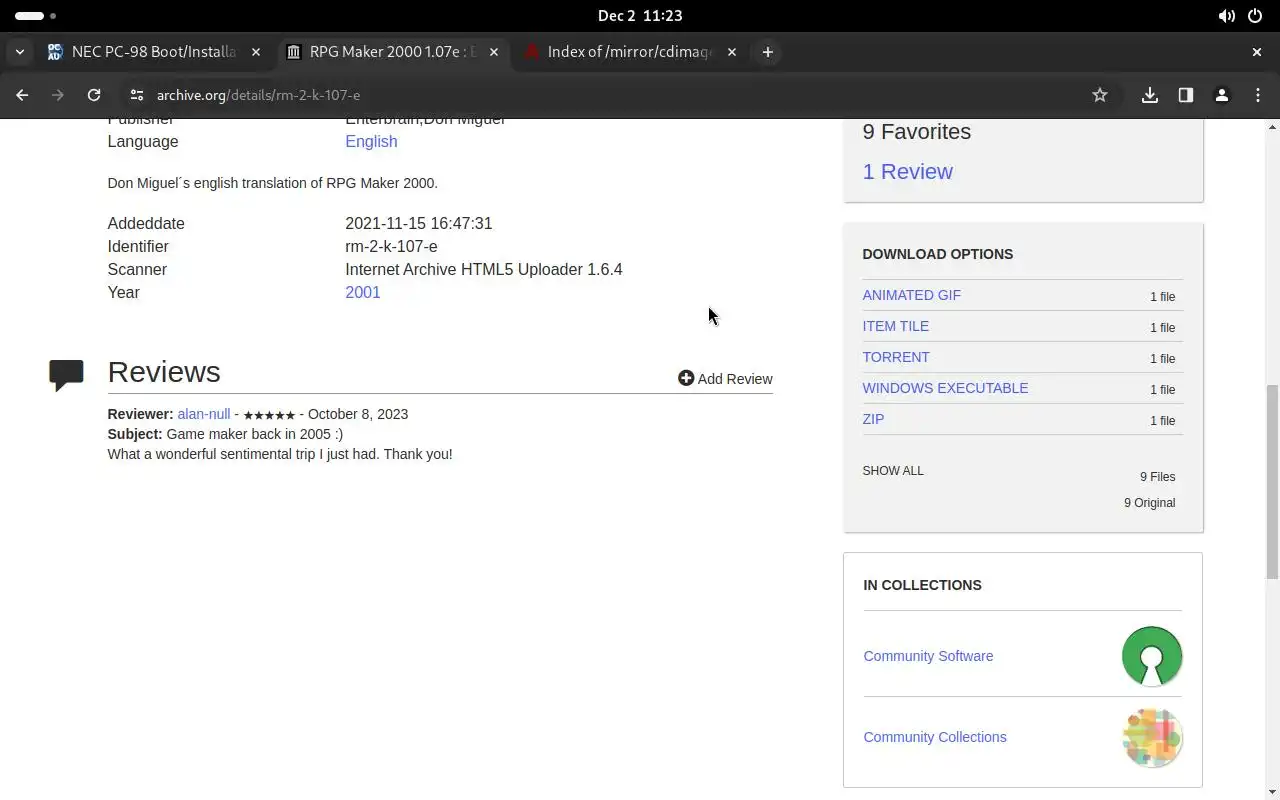Click the Internet Archive HTML5 Uploader text
The width and height of the screenshot is (1280, 800).
[x=483, y=269]
